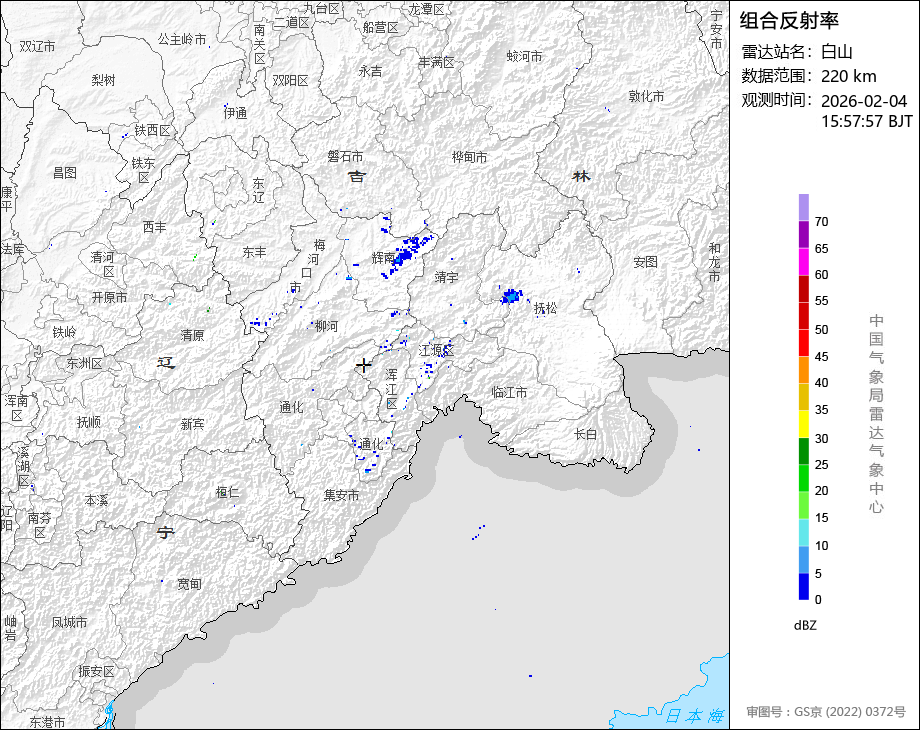Select the 双辽市 map label
Image resolution: width=920 pixels, height=730 pixels.
[x=37, y=46]
